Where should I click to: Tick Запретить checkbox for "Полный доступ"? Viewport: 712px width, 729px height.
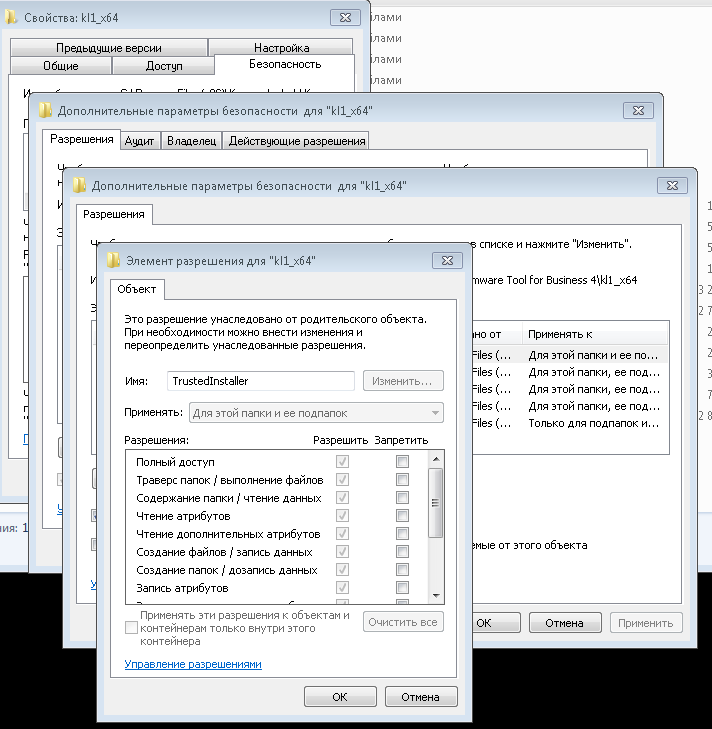coord(402,462)
